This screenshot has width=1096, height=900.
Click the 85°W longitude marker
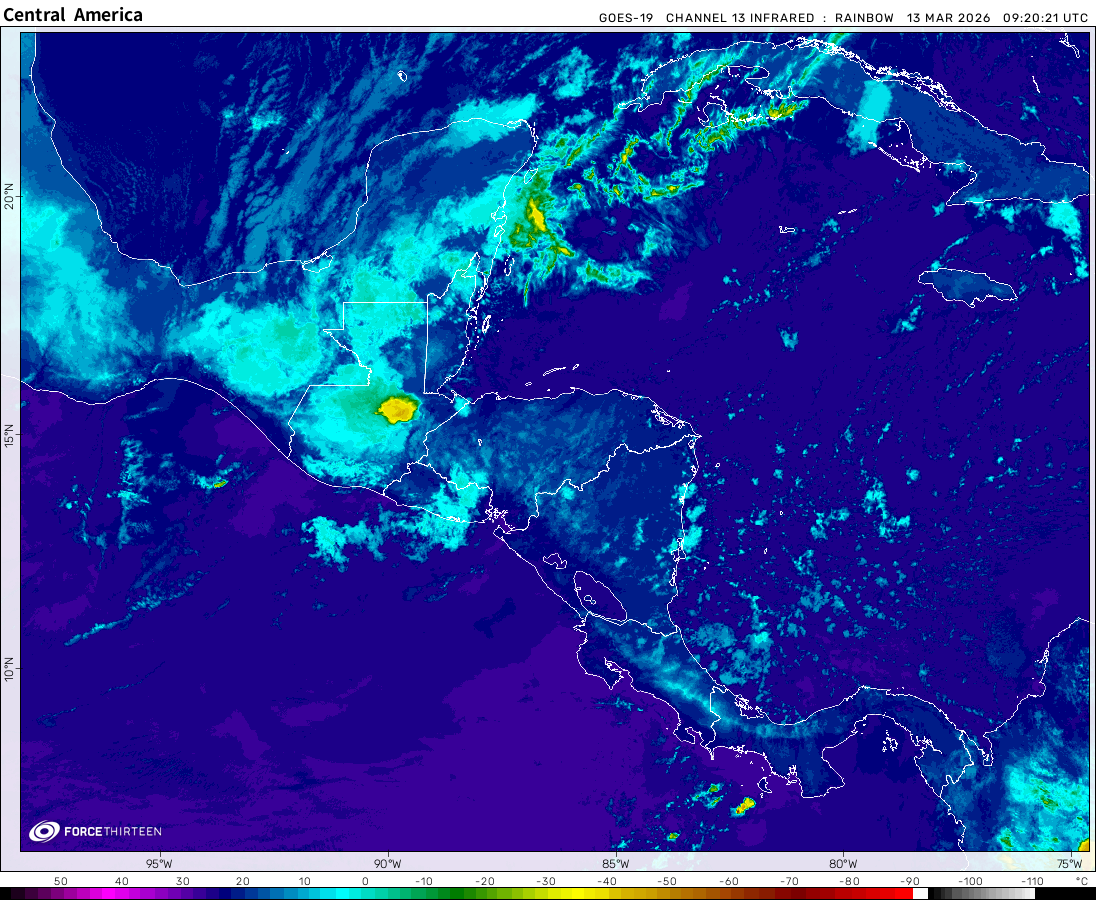click(x=616, y=864)
